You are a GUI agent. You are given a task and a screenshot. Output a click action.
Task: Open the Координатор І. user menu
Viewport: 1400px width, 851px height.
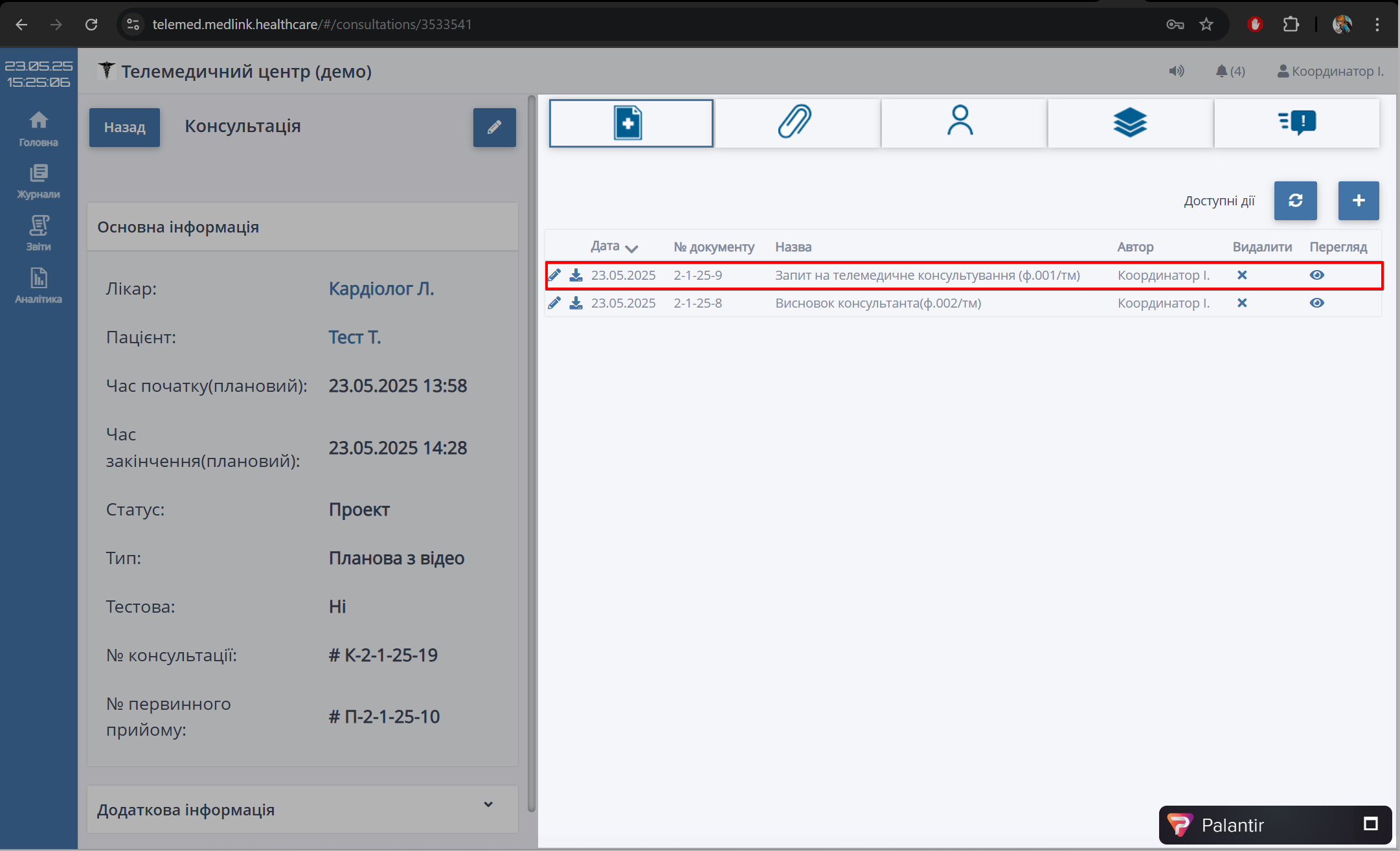click(x=1330, y=71)
